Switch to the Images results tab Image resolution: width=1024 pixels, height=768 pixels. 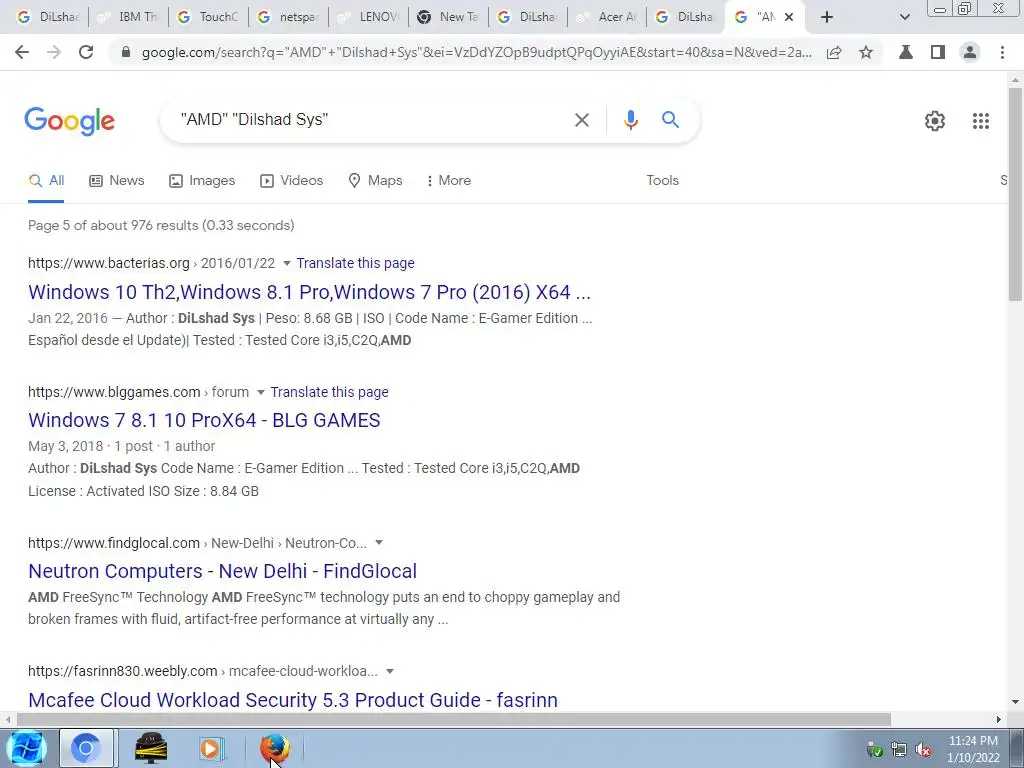click(202, 180)
